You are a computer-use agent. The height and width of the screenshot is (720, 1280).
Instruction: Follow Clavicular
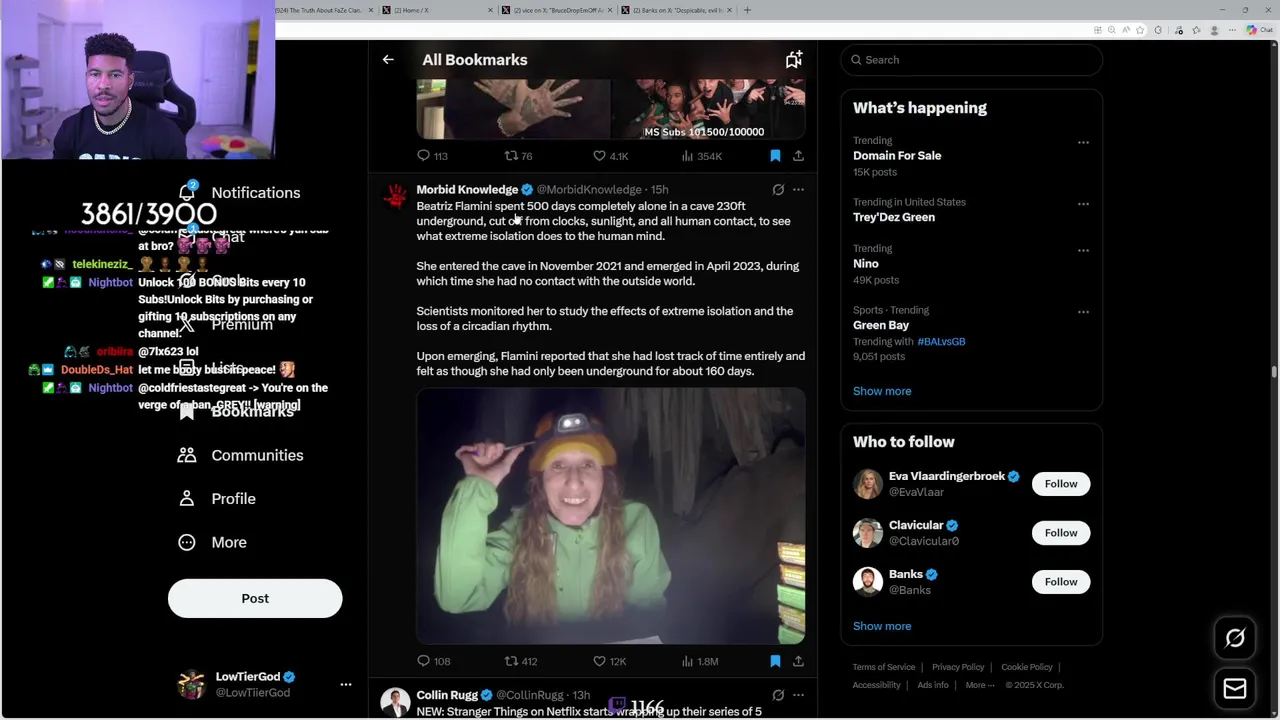pos(1061,533)
